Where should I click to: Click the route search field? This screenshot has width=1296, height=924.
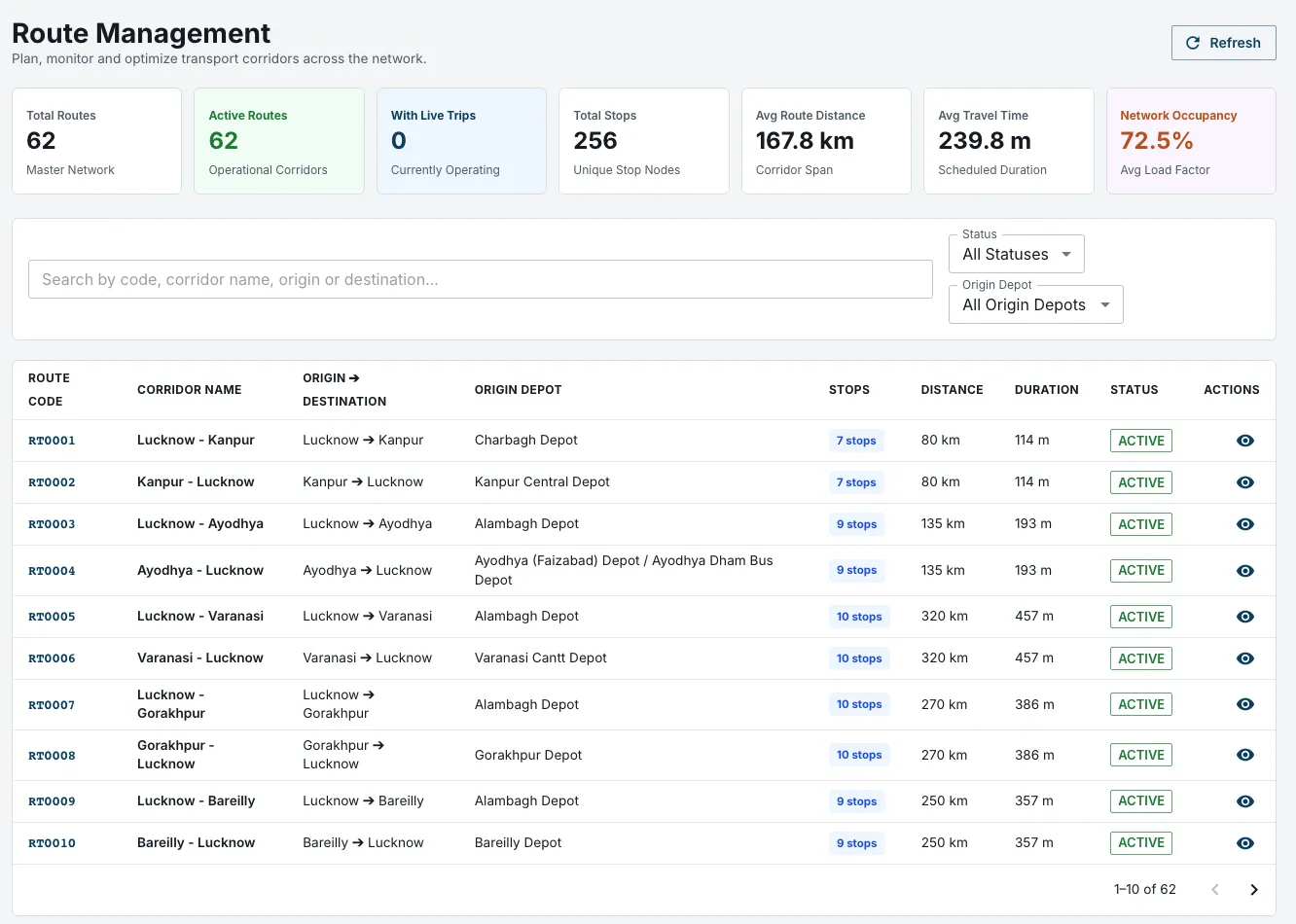click(481, 279)
